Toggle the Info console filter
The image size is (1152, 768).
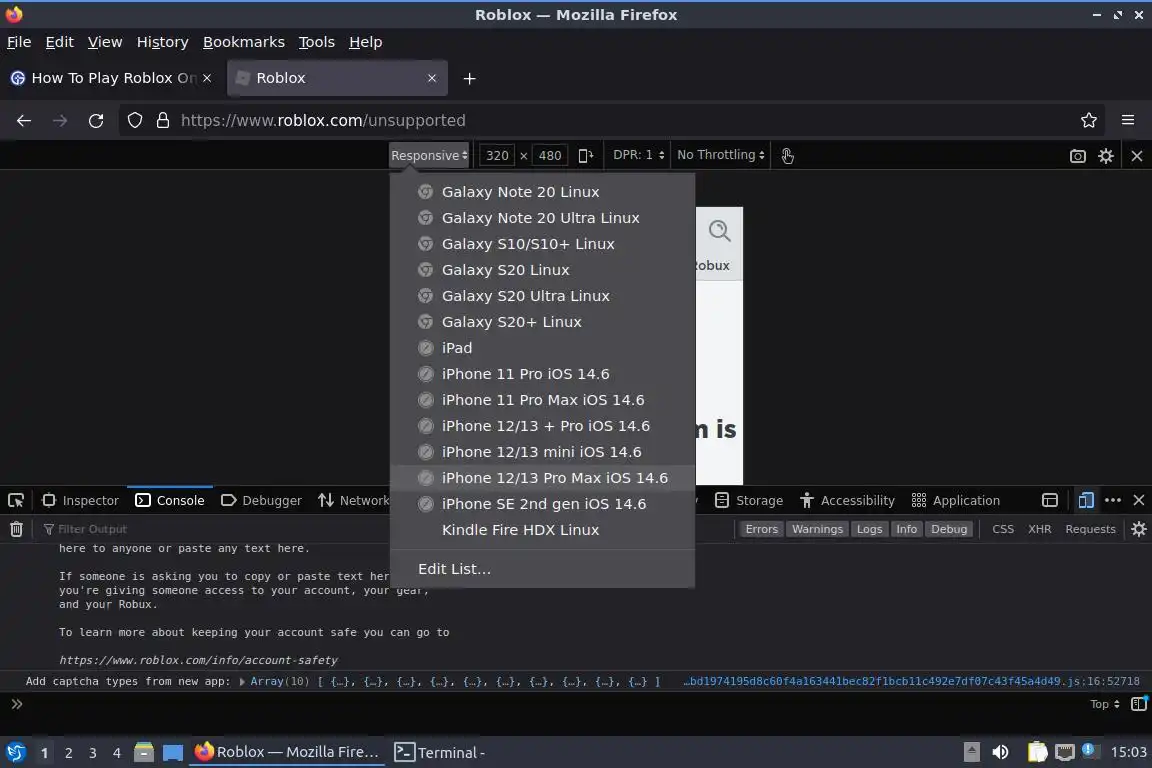pos(907,529)
